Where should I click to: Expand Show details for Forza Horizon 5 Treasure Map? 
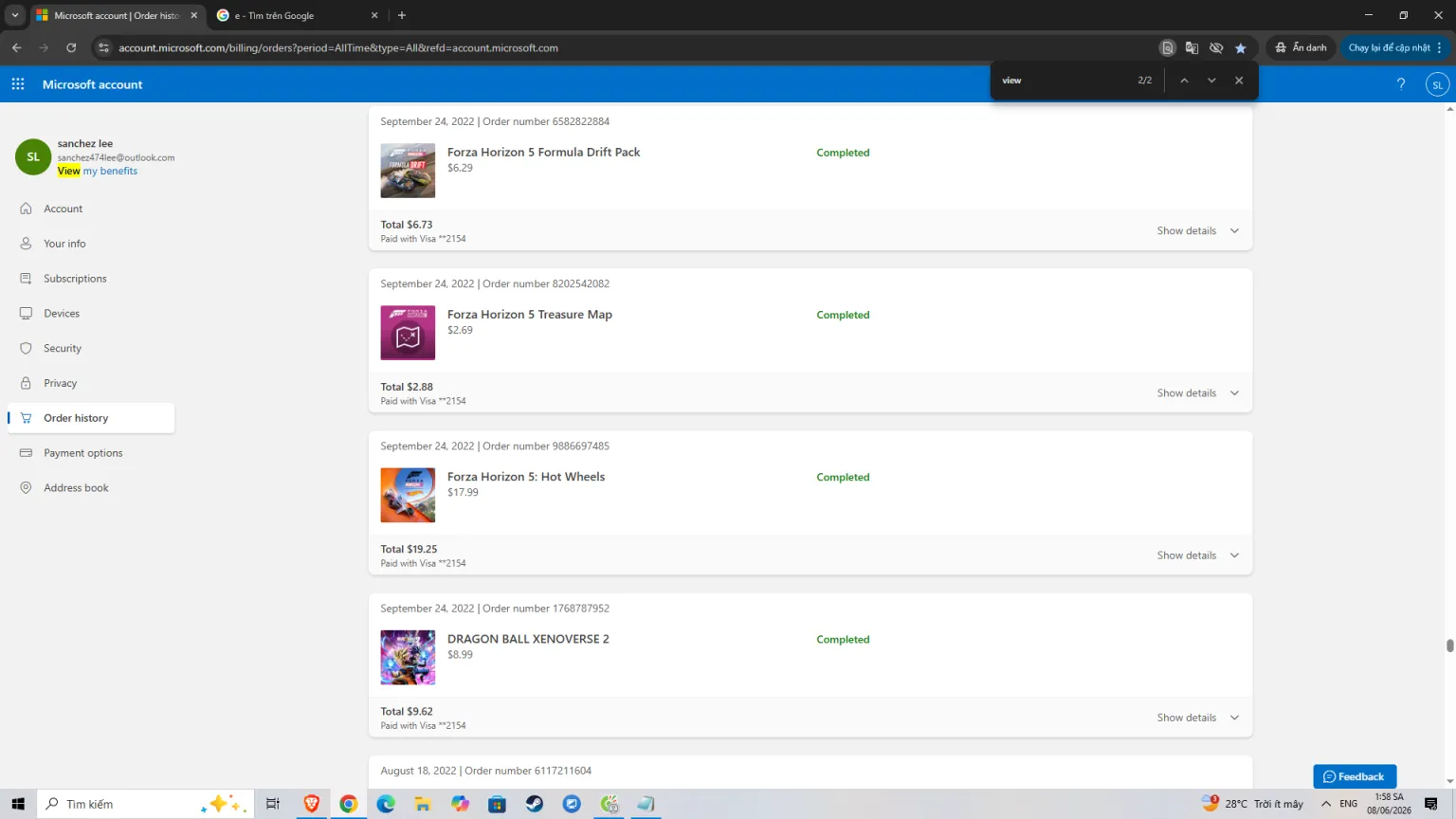1198,392
